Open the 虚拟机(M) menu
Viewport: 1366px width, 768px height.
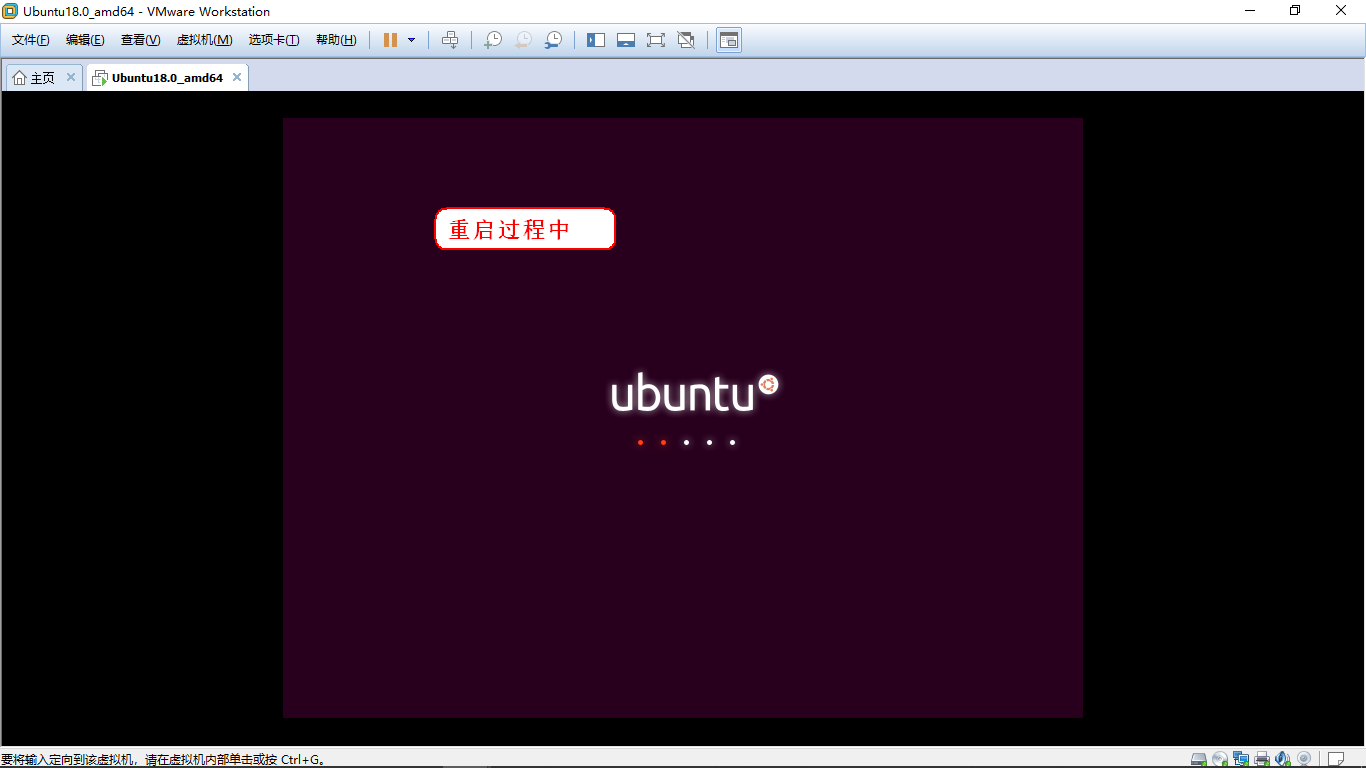[204, 40]
